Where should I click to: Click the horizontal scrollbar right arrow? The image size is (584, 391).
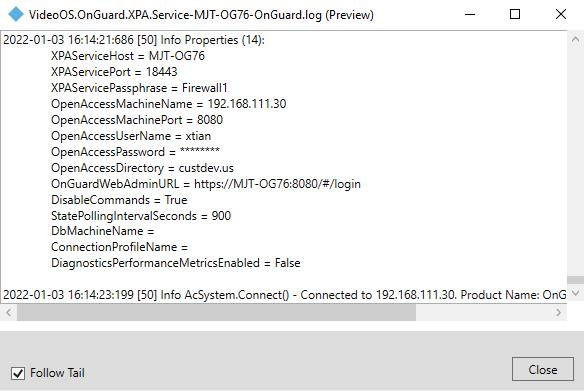pyautogui.click(x=558, y=312)
